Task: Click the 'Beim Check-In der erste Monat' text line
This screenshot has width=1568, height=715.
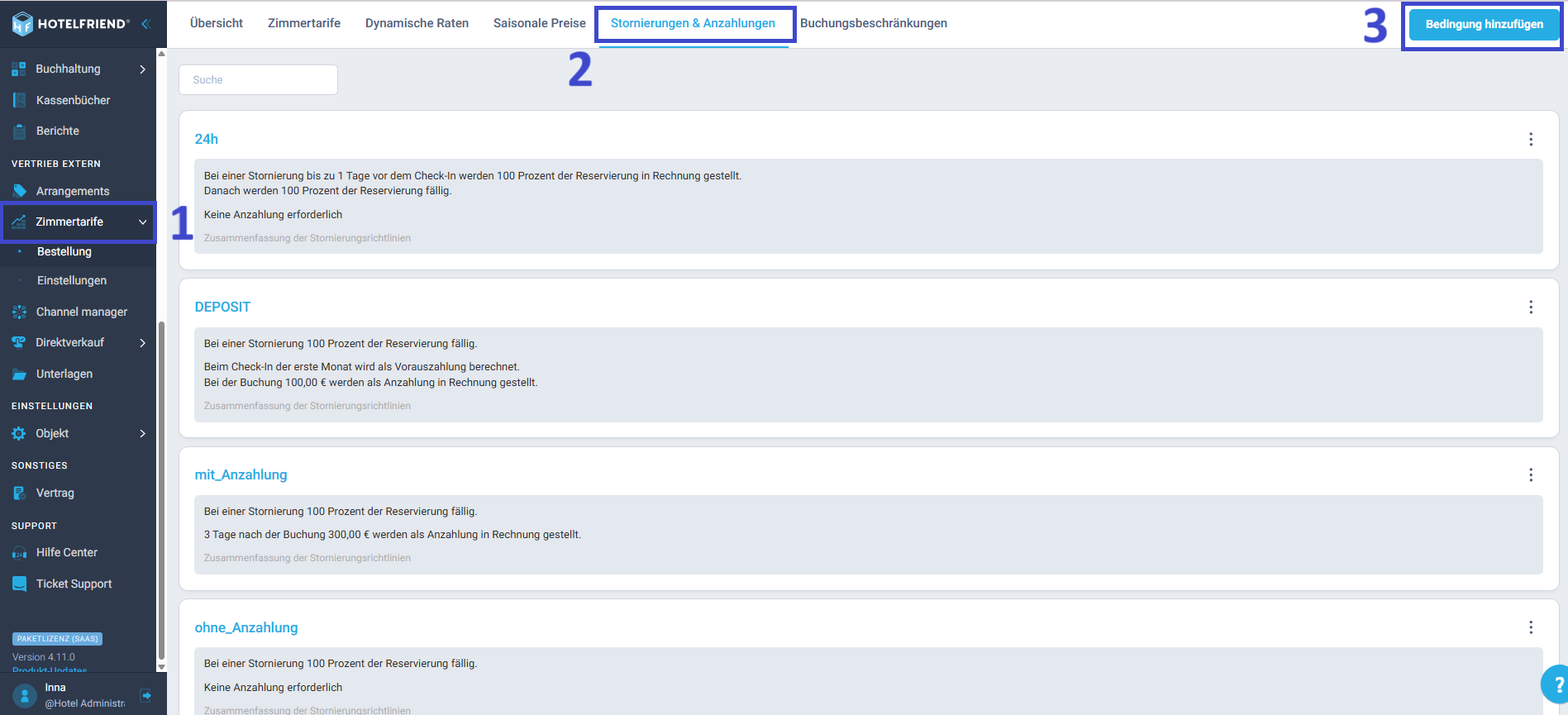Action: pos(362,366)
